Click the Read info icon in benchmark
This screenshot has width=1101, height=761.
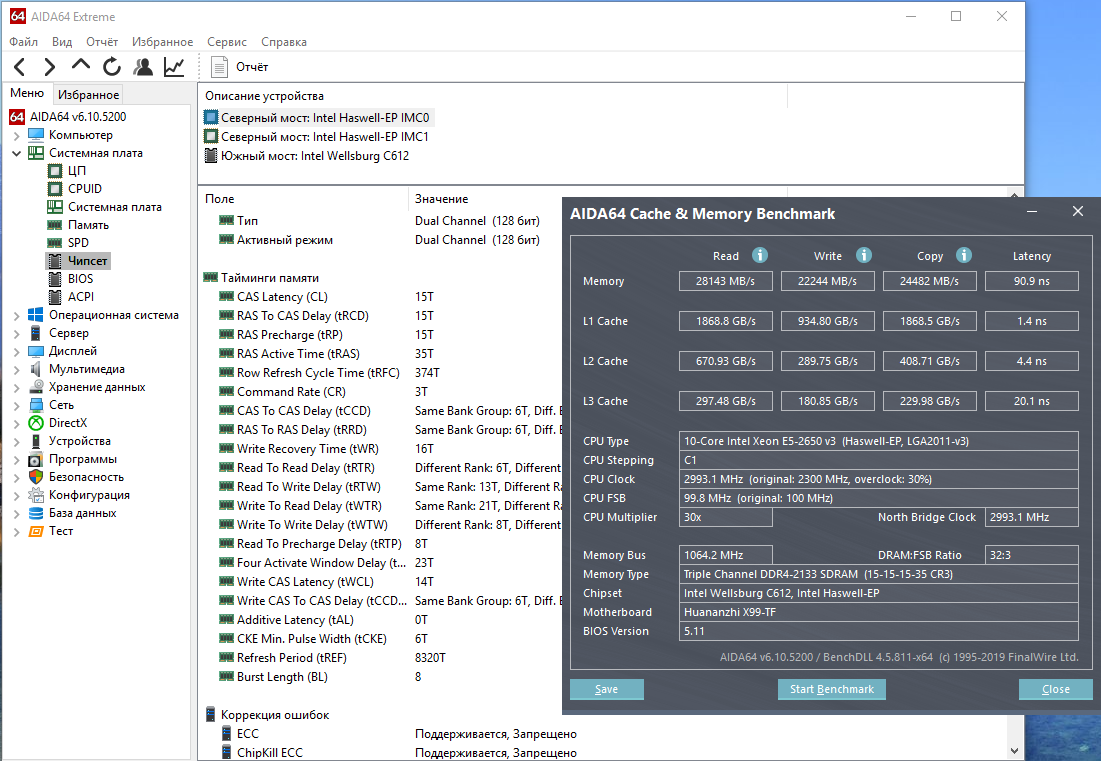click(760, 255)
